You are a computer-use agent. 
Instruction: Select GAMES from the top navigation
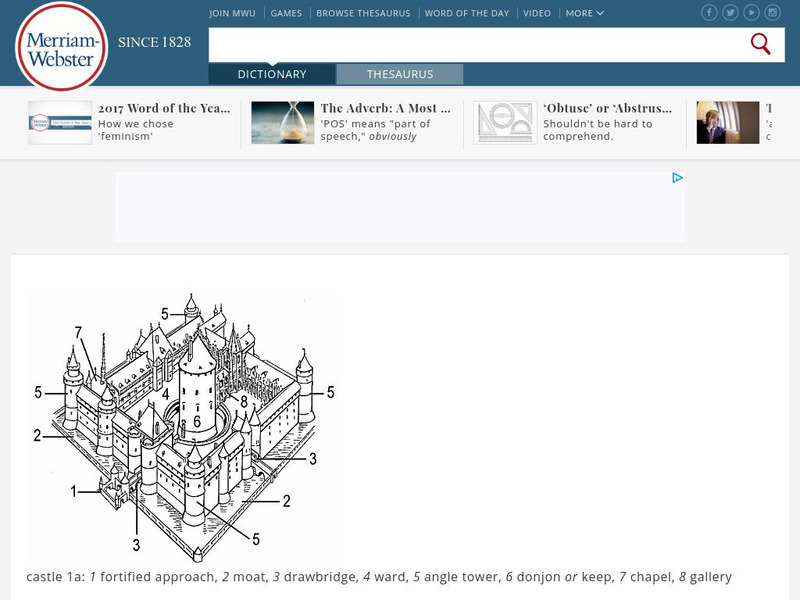[285, 13]
